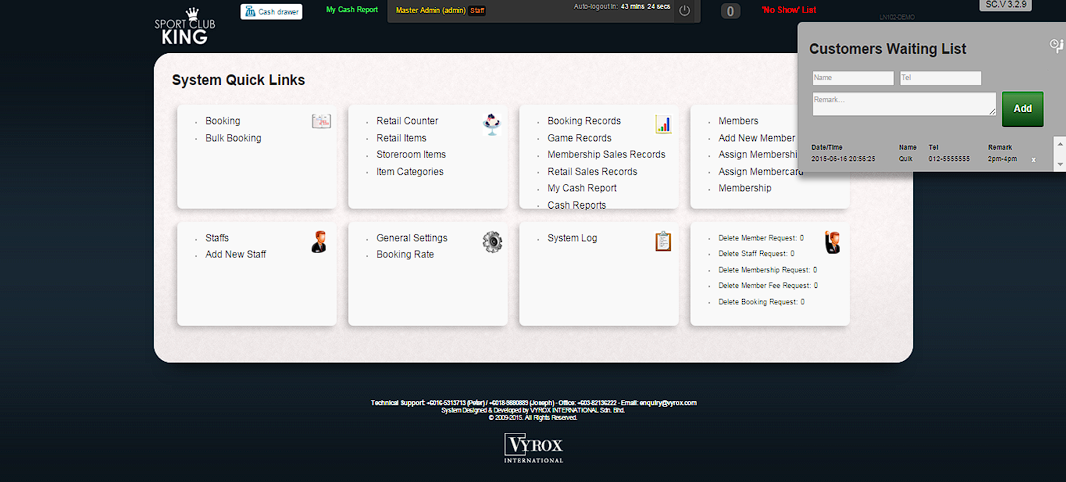
Task: Click the Remark text area
Action: [903, 104]
